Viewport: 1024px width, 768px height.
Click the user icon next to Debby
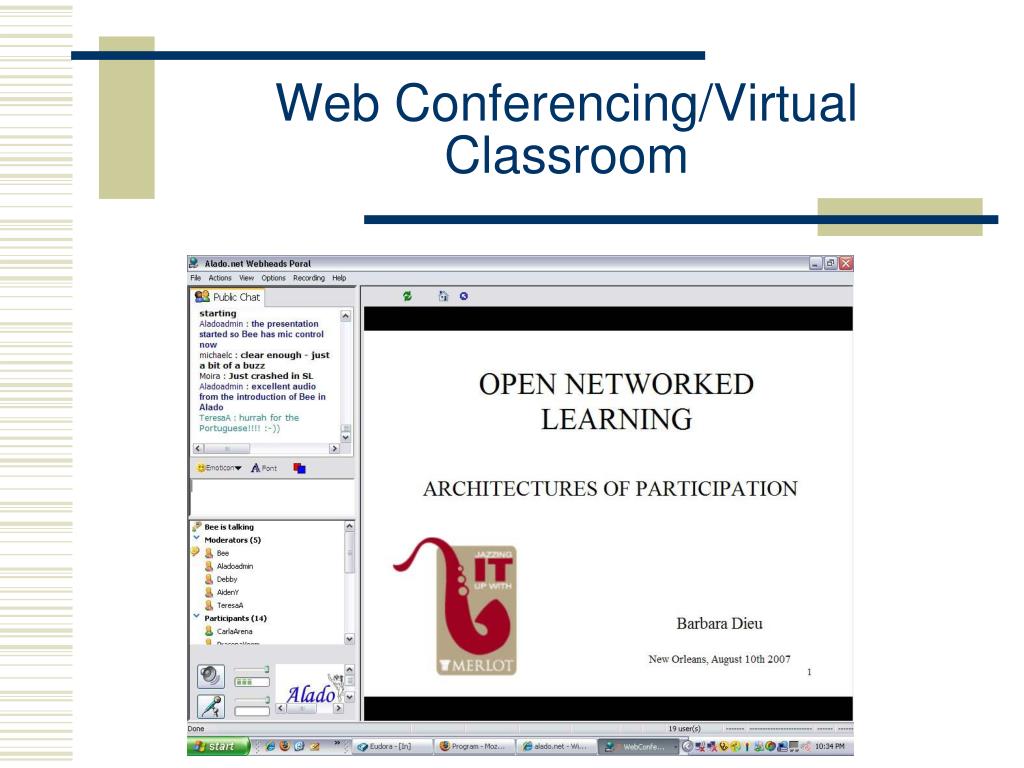[x=209, y=579]
